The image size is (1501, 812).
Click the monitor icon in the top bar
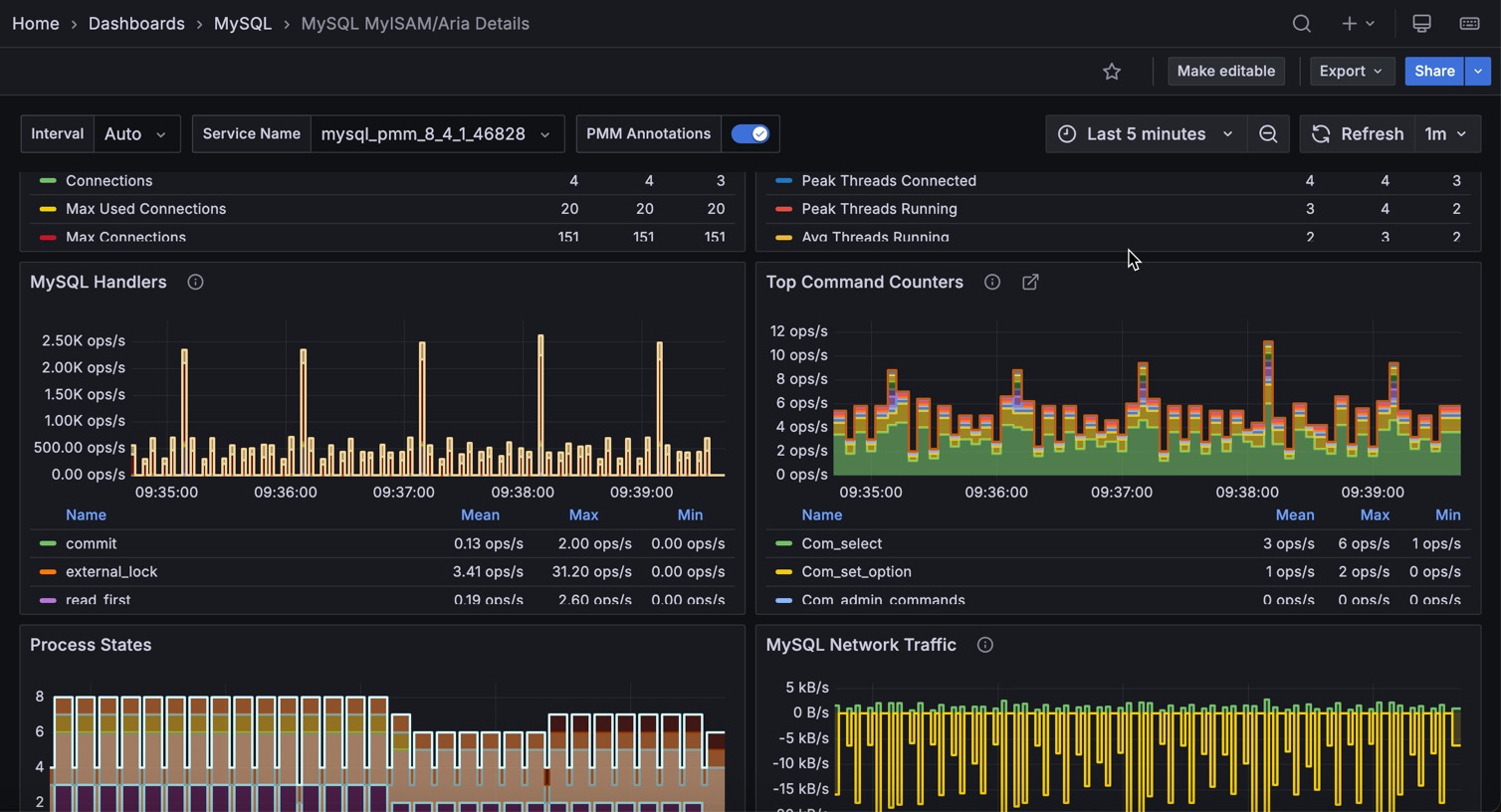(1421, 24)
